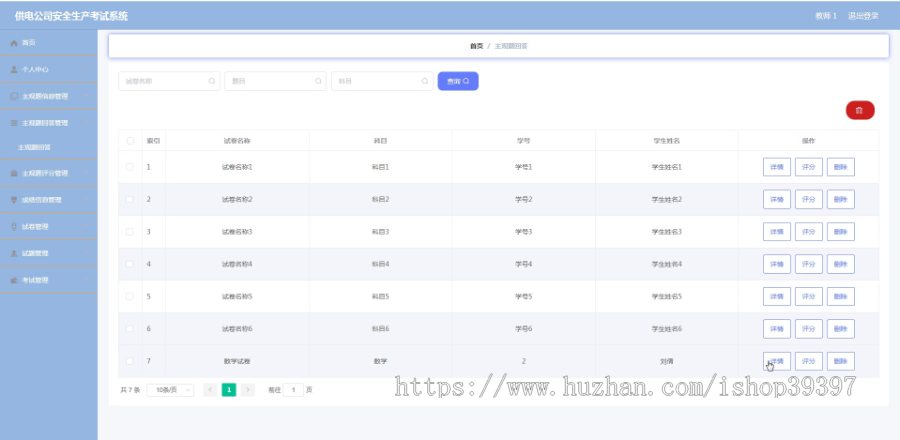Click the icon beside 试卷管理
Screen dimensions: 900x440
point(14,227)
